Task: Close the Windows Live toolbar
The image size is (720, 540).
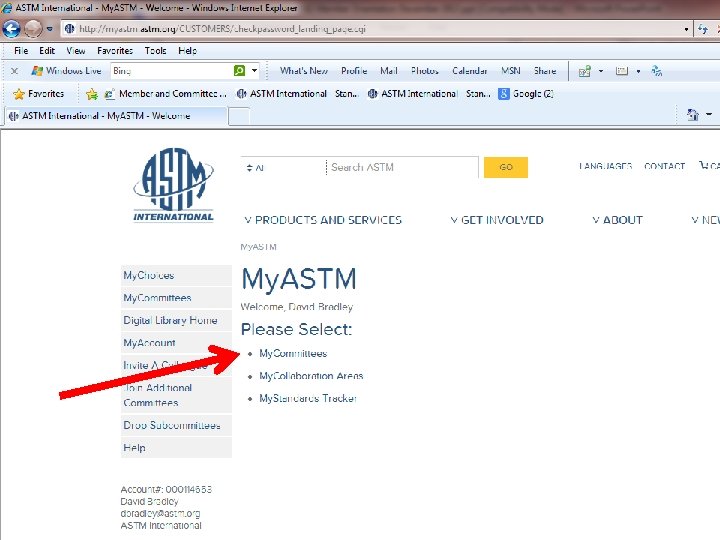Action: [x=14, y=71]
